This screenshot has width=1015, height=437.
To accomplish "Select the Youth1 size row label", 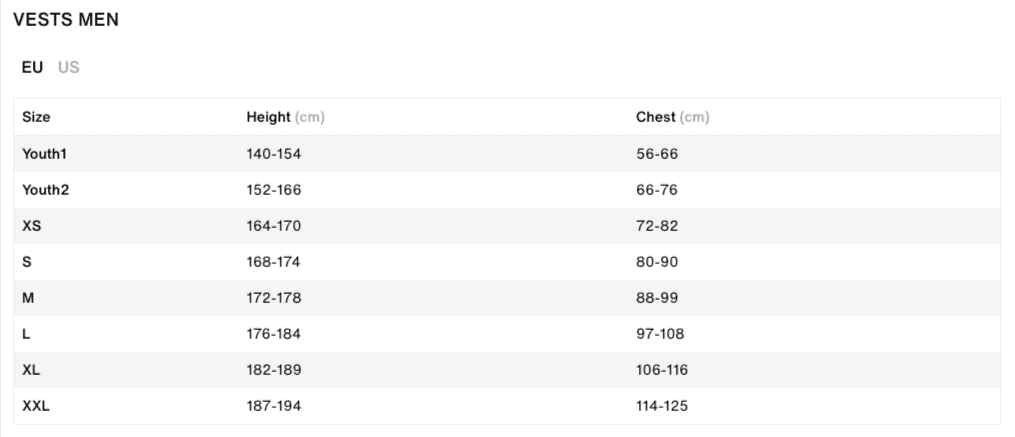I will 45,154.
